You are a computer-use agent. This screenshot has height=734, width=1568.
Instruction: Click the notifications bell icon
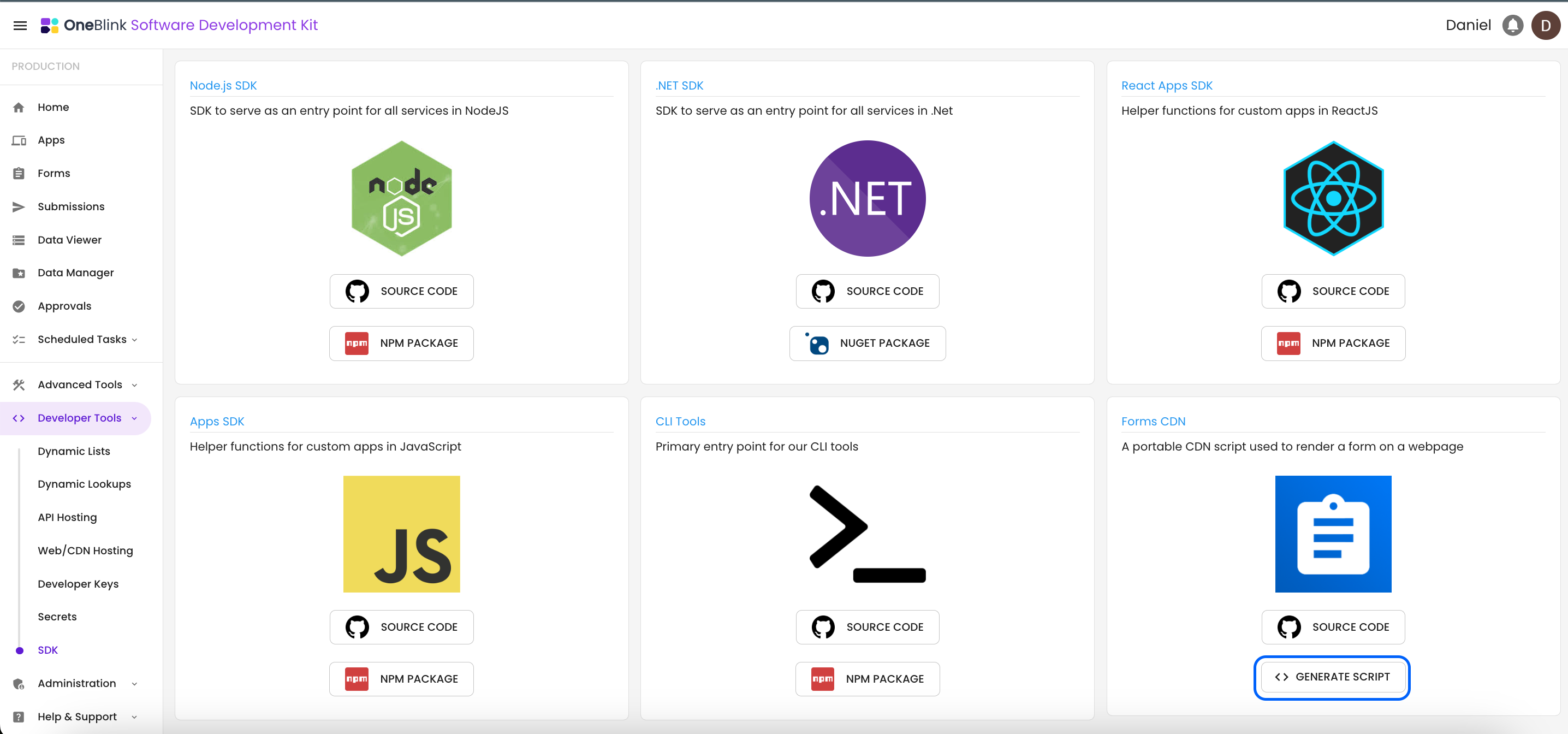[1512, 25]
